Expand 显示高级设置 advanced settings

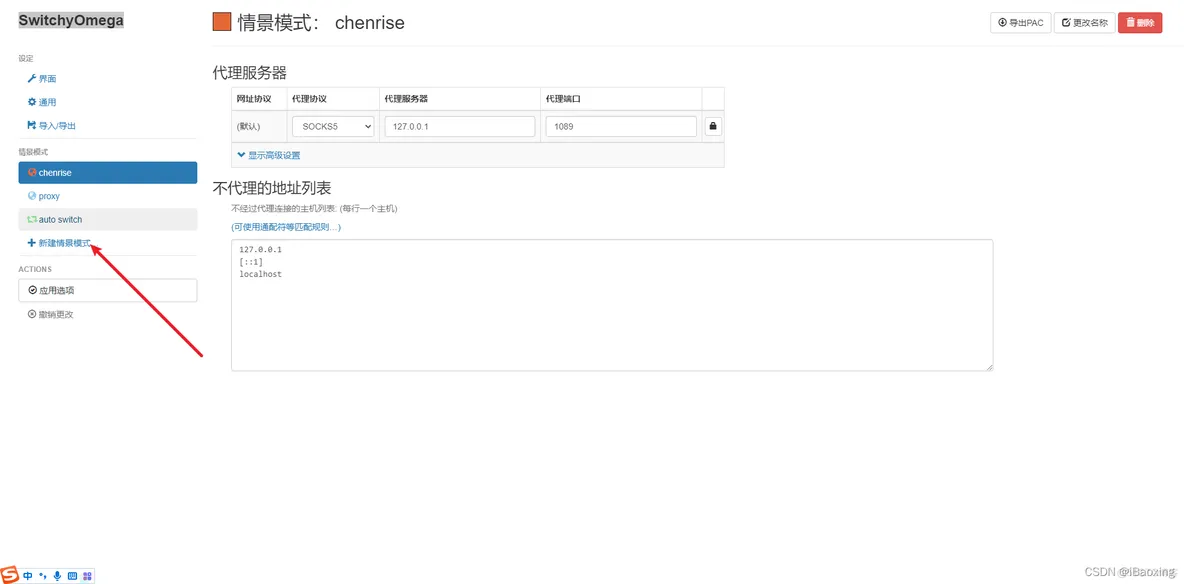tap(269, 155)
